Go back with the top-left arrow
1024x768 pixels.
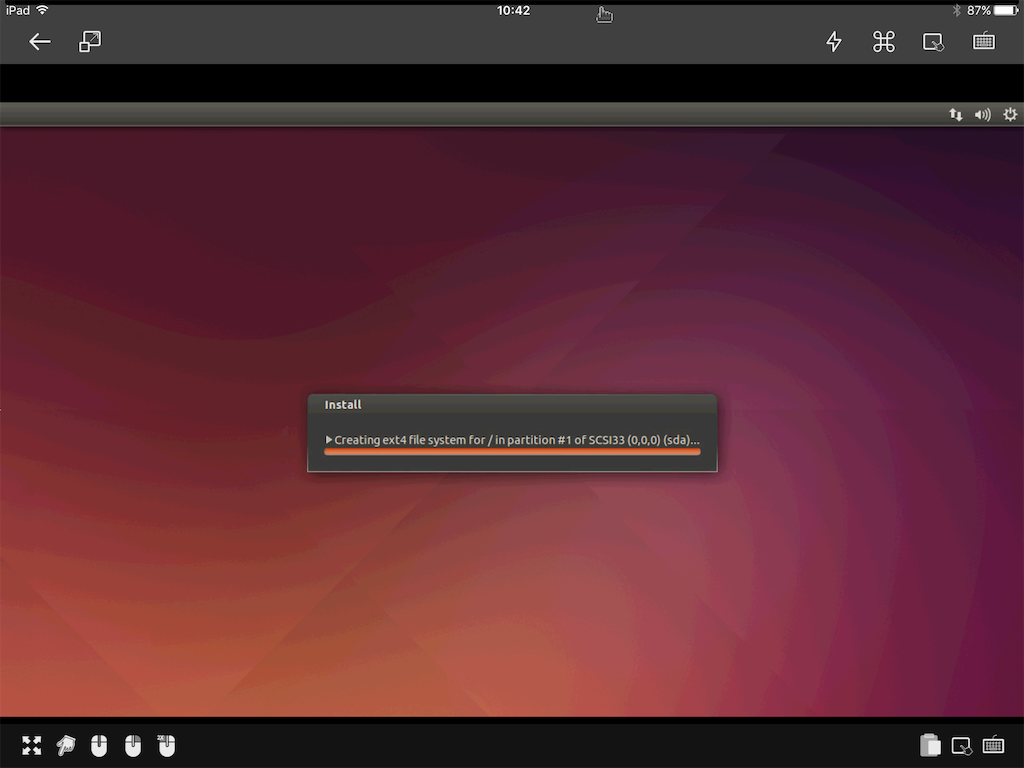tap(40, 42)
